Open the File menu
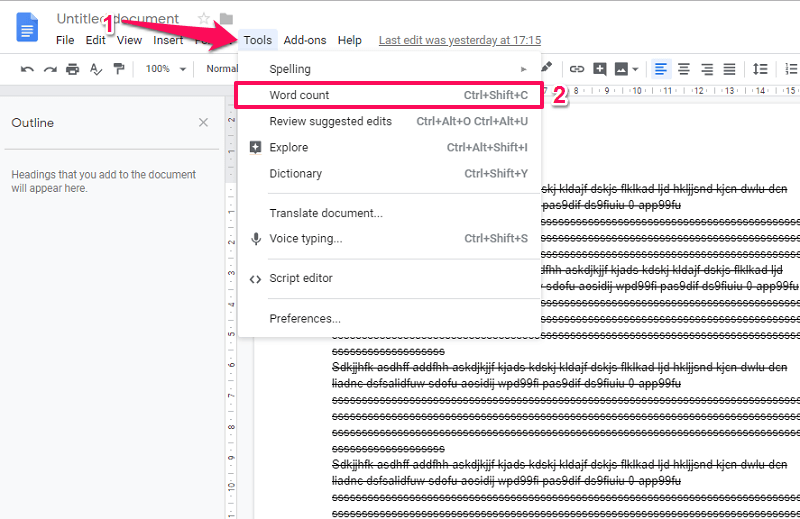 [x=65, y=40]
